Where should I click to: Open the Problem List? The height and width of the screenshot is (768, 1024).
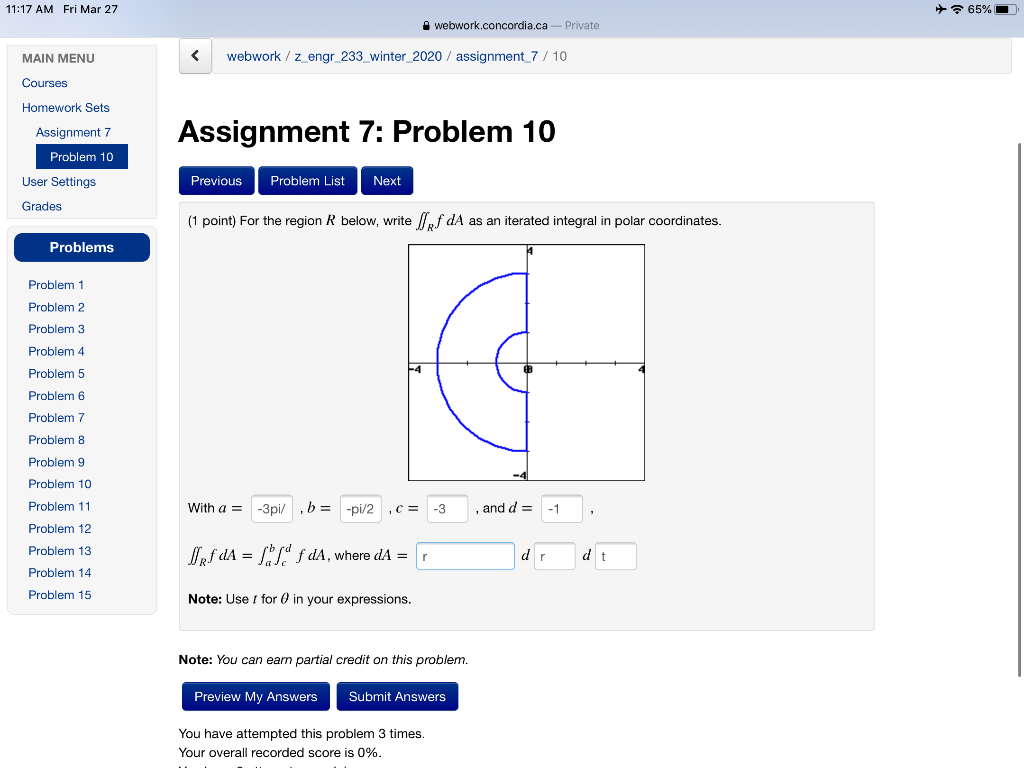[x=307, y=180]
